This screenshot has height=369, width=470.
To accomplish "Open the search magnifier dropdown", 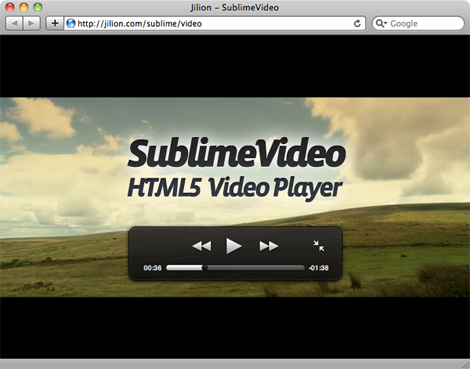I will click(x=381, y=23).
